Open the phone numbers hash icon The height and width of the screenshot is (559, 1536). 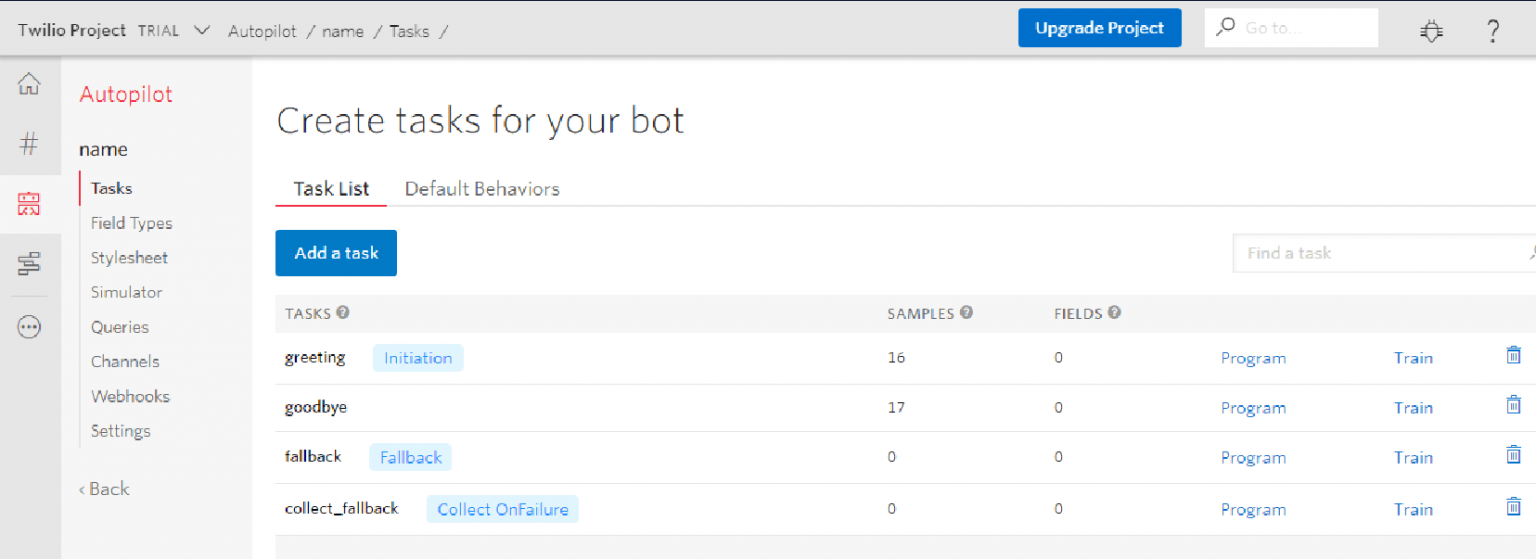[30, 144]
